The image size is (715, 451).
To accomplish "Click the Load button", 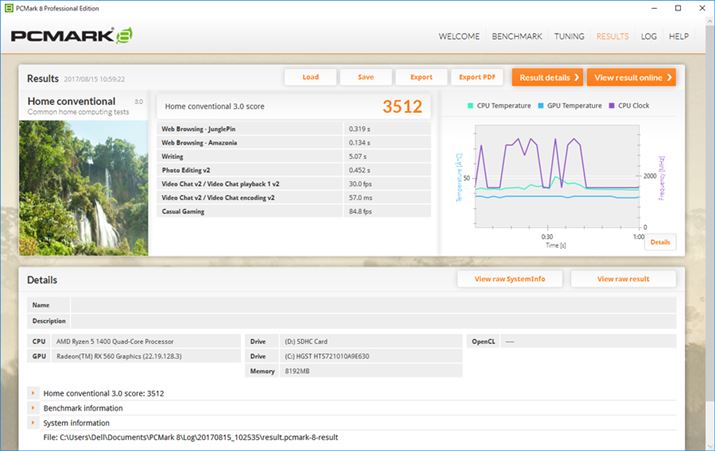I will point(311,77).
